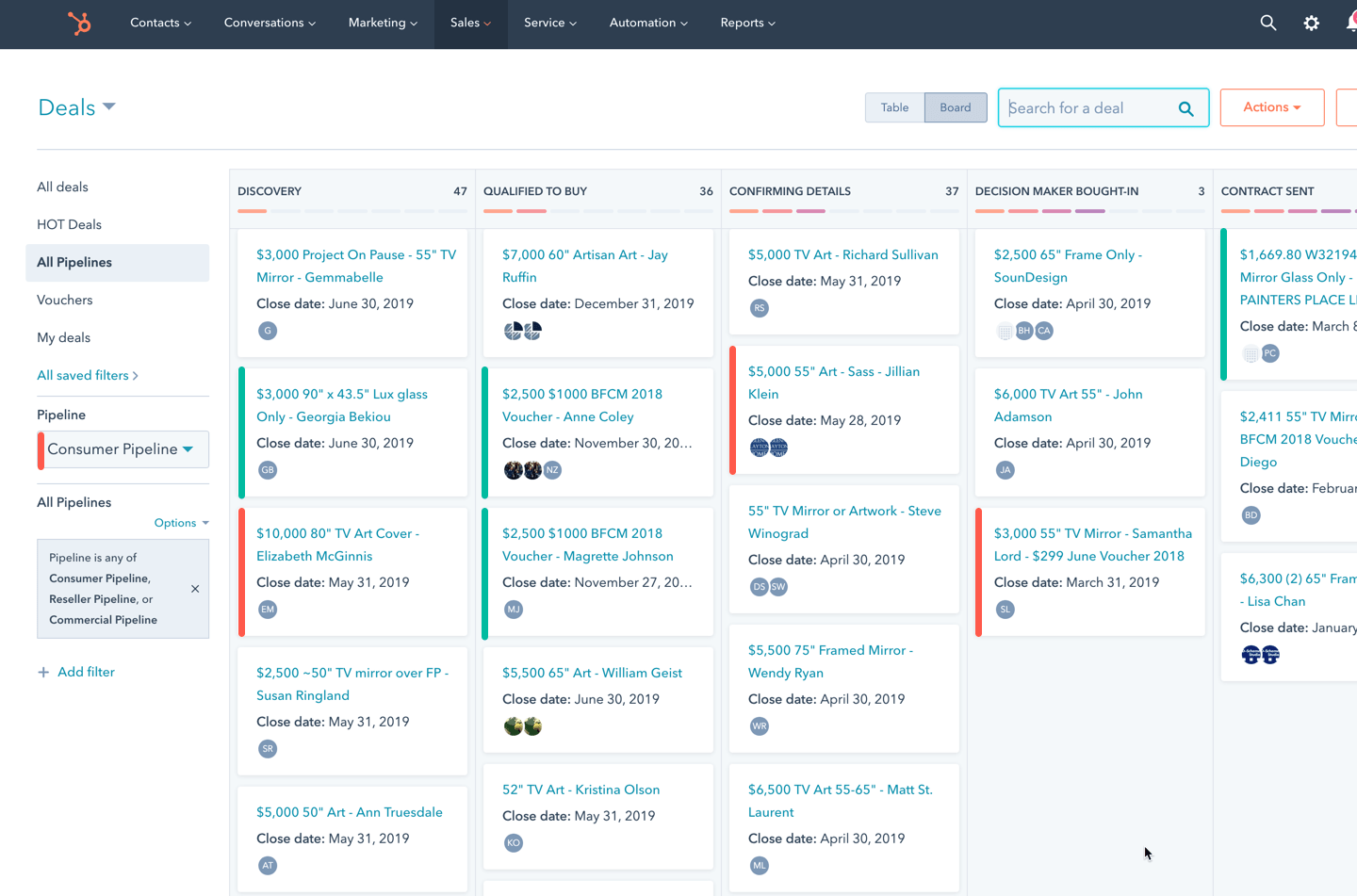Click the JA avatar on John Adamson's deal
The height and width of the screenshot is (896, 1357).
(1005, 469)
